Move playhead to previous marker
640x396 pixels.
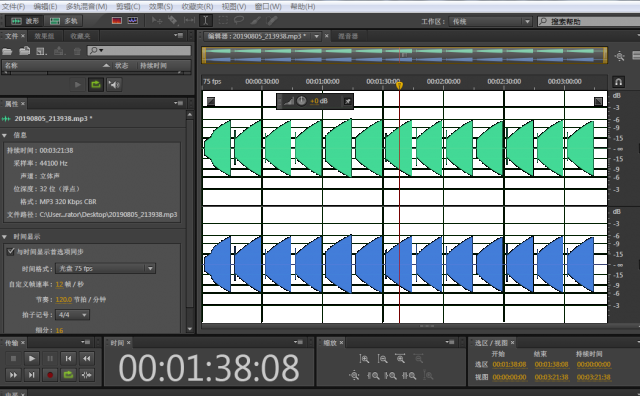pyautogui.click(x=68, y=358)
